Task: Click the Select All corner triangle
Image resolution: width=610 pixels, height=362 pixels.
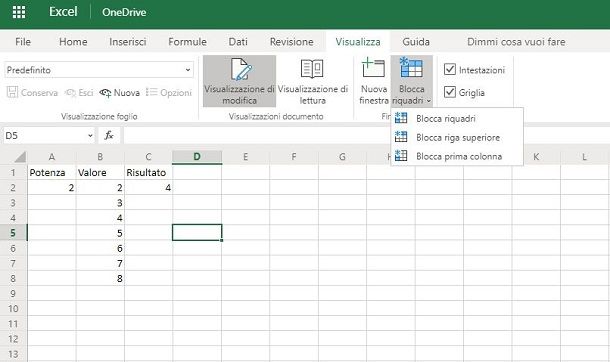Action: [x=20, y=157]
